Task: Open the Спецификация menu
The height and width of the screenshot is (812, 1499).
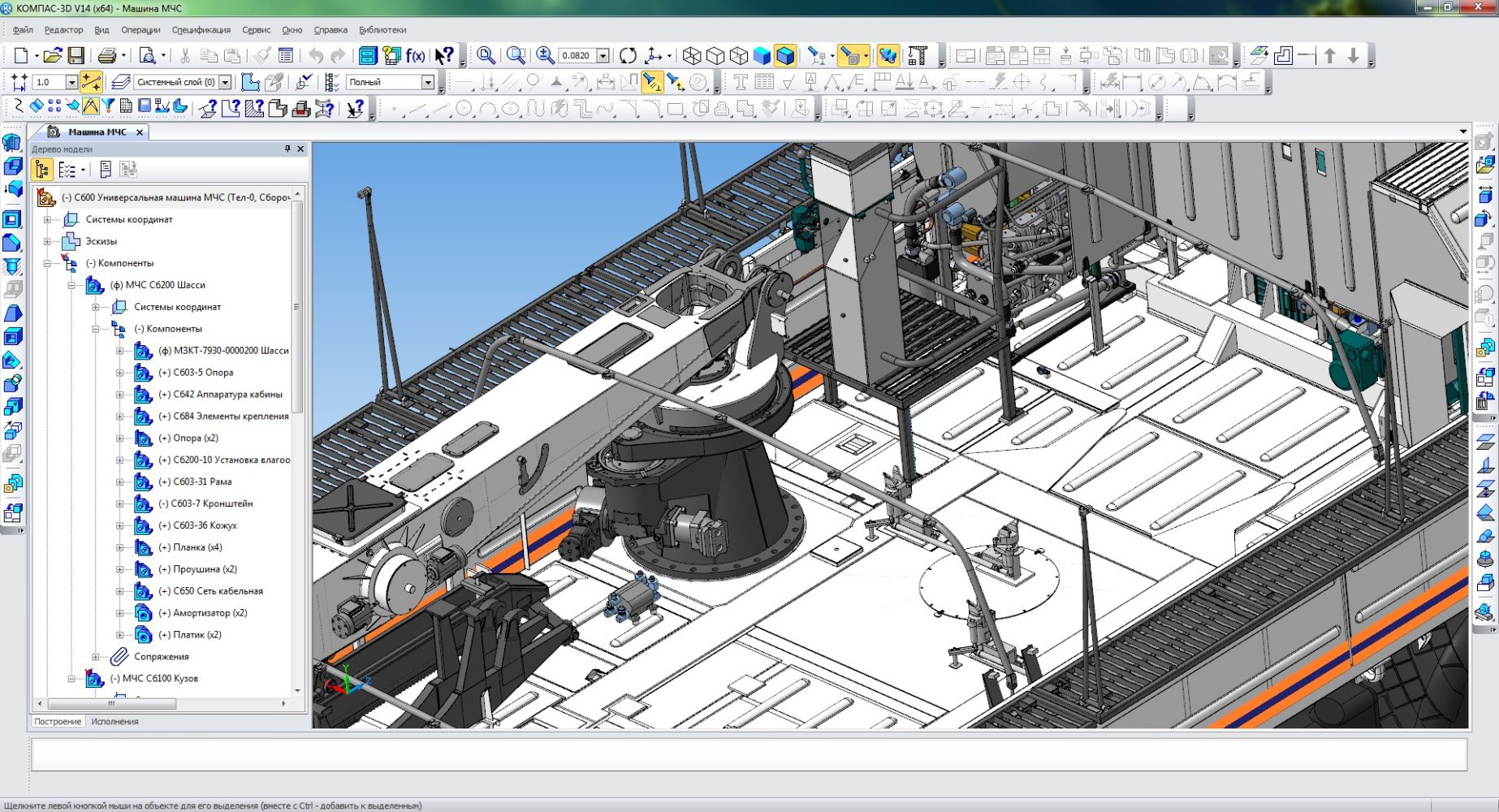Action: coord(201,30)
